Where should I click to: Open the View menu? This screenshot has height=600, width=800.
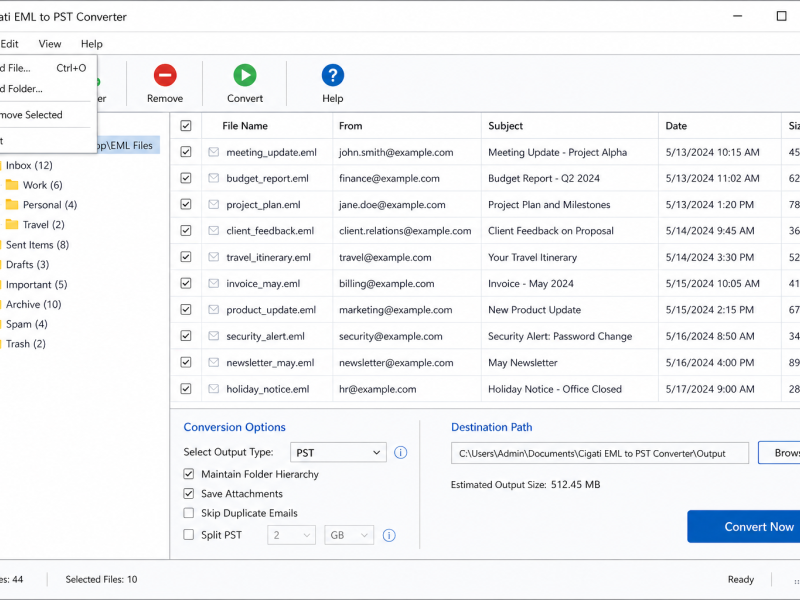50,44
